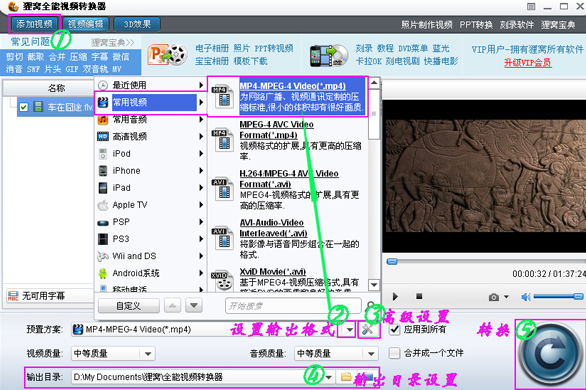586x390 pixels.
Task: Click the MPEG-4 AVC MP4 file icon
Action: point(223,140)
